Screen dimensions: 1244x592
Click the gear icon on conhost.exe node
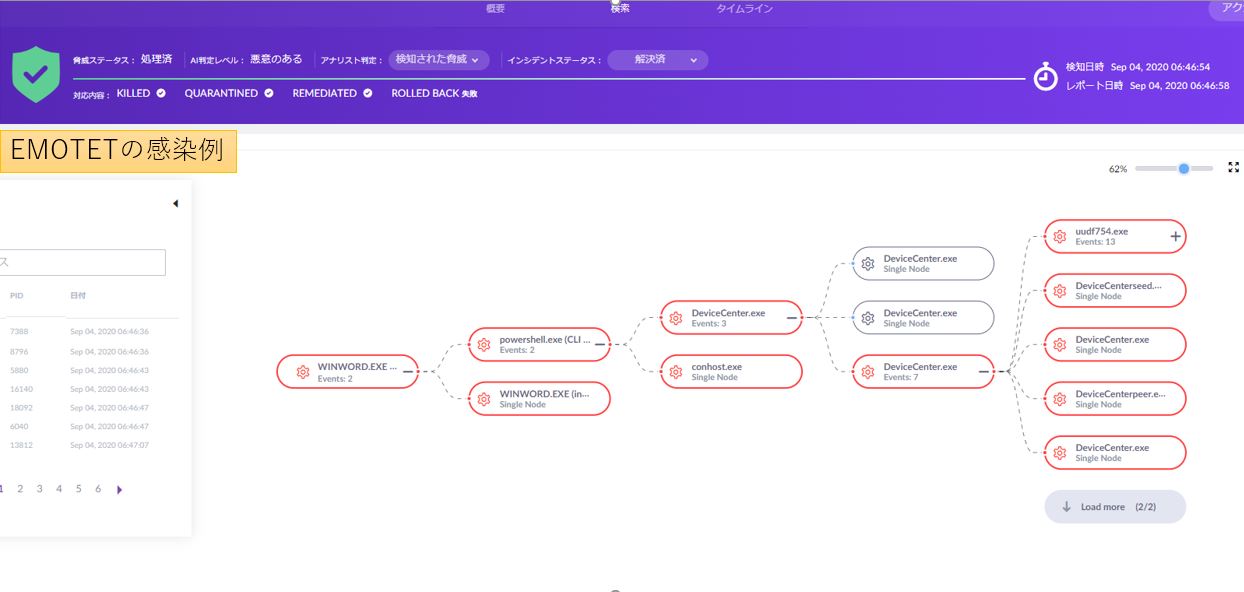676,372
